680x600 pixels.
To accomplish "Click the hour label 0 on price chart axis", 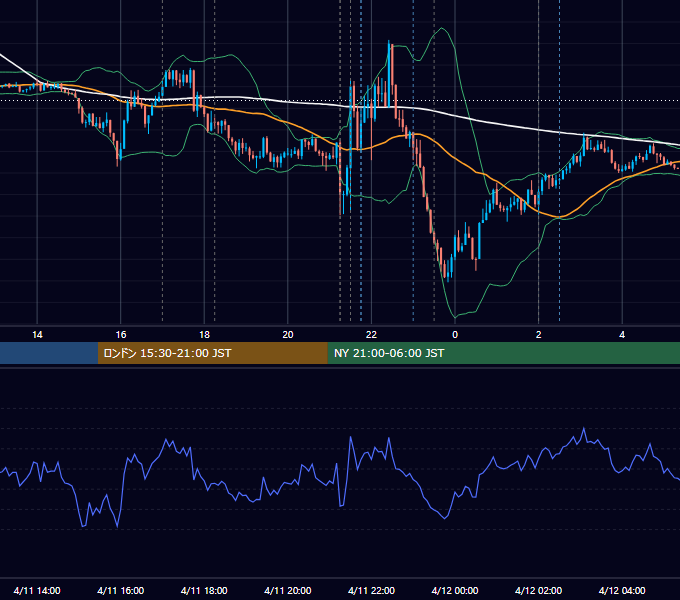I will click(455, 335).
